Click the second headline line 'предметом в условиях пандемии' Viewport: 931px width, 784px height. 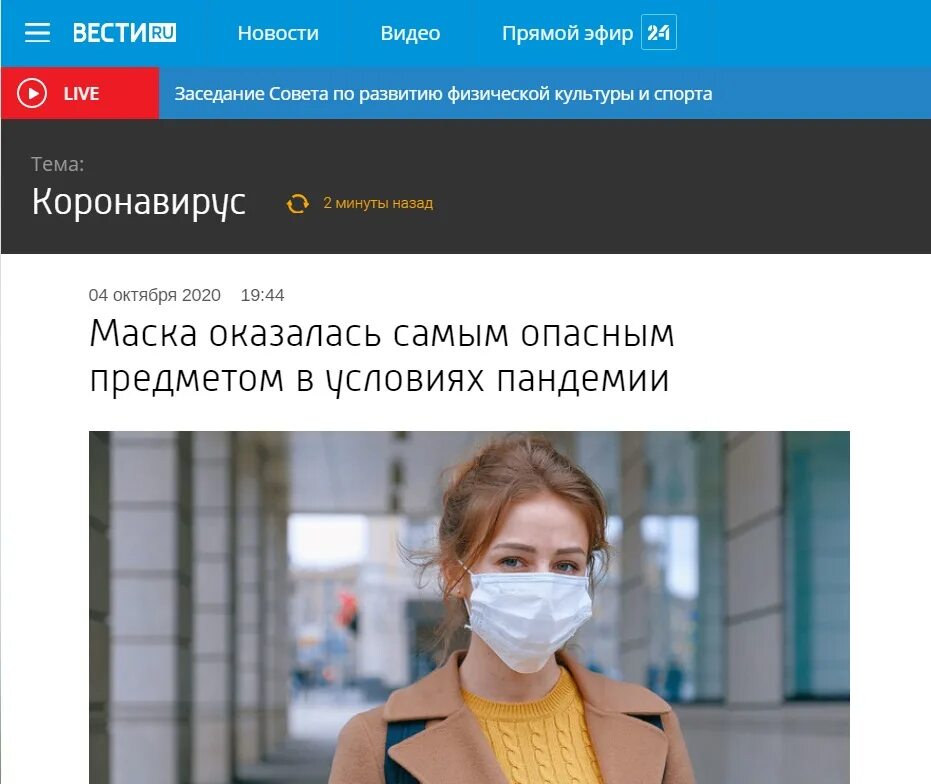point(379,379)
